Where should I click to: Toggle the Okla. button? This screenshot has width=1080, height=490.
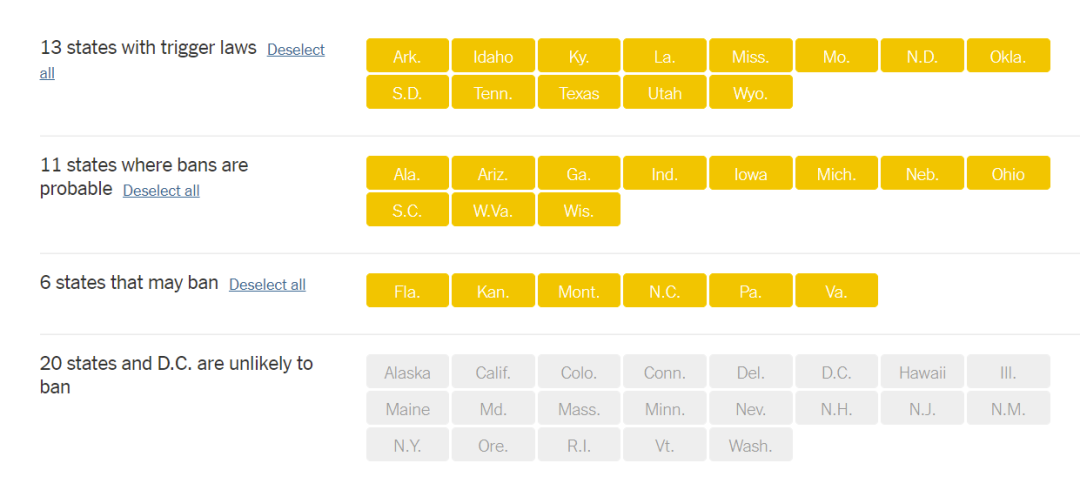(1008, 56)
